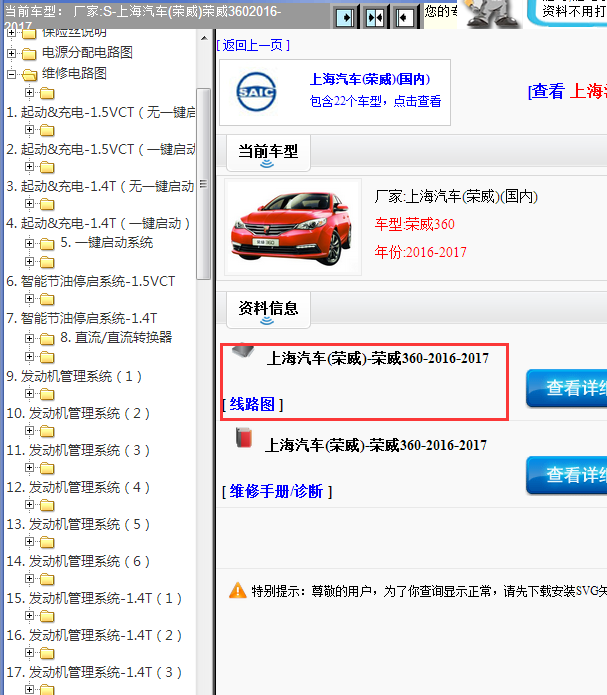Select 15. 发动机管理系统-1.4T (1) entry
This screenshot has height=695, width=607.
94,598
